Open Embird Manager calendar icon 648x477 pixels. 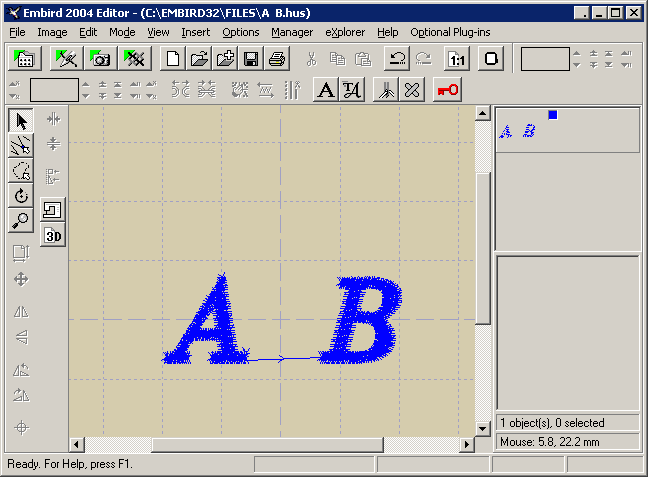24,58
